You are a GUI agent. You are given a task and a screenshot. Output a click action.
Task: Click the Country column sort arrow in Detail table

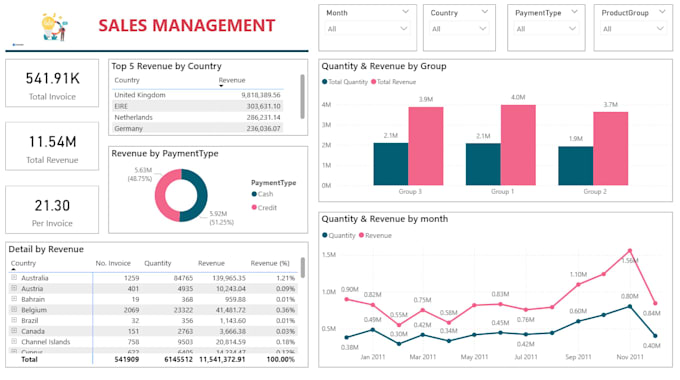point(13,269)
